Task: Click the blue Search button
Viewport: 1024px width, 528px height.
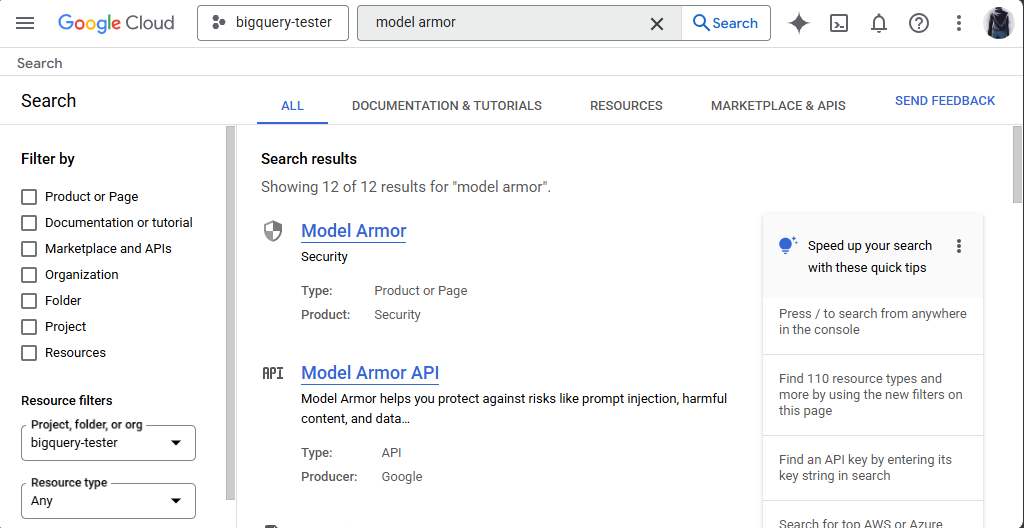Action: pyautogui.click(x=726, y=23)
